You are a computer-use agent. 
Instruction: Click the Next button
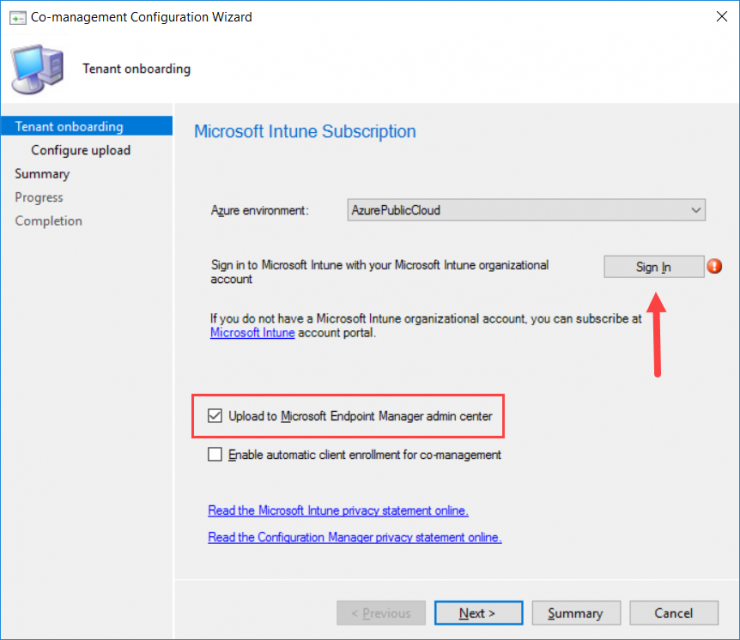coord(478,613)
